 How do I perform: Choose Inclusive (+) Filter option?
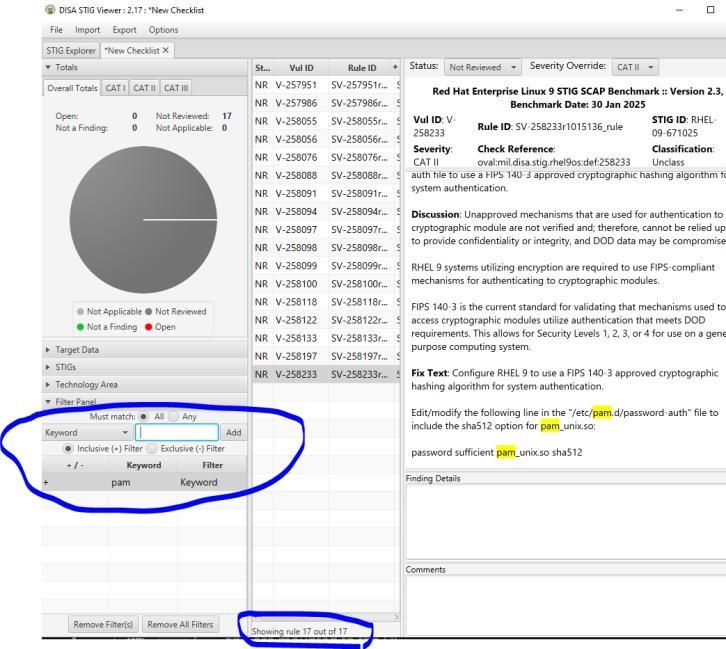[68, 449]
